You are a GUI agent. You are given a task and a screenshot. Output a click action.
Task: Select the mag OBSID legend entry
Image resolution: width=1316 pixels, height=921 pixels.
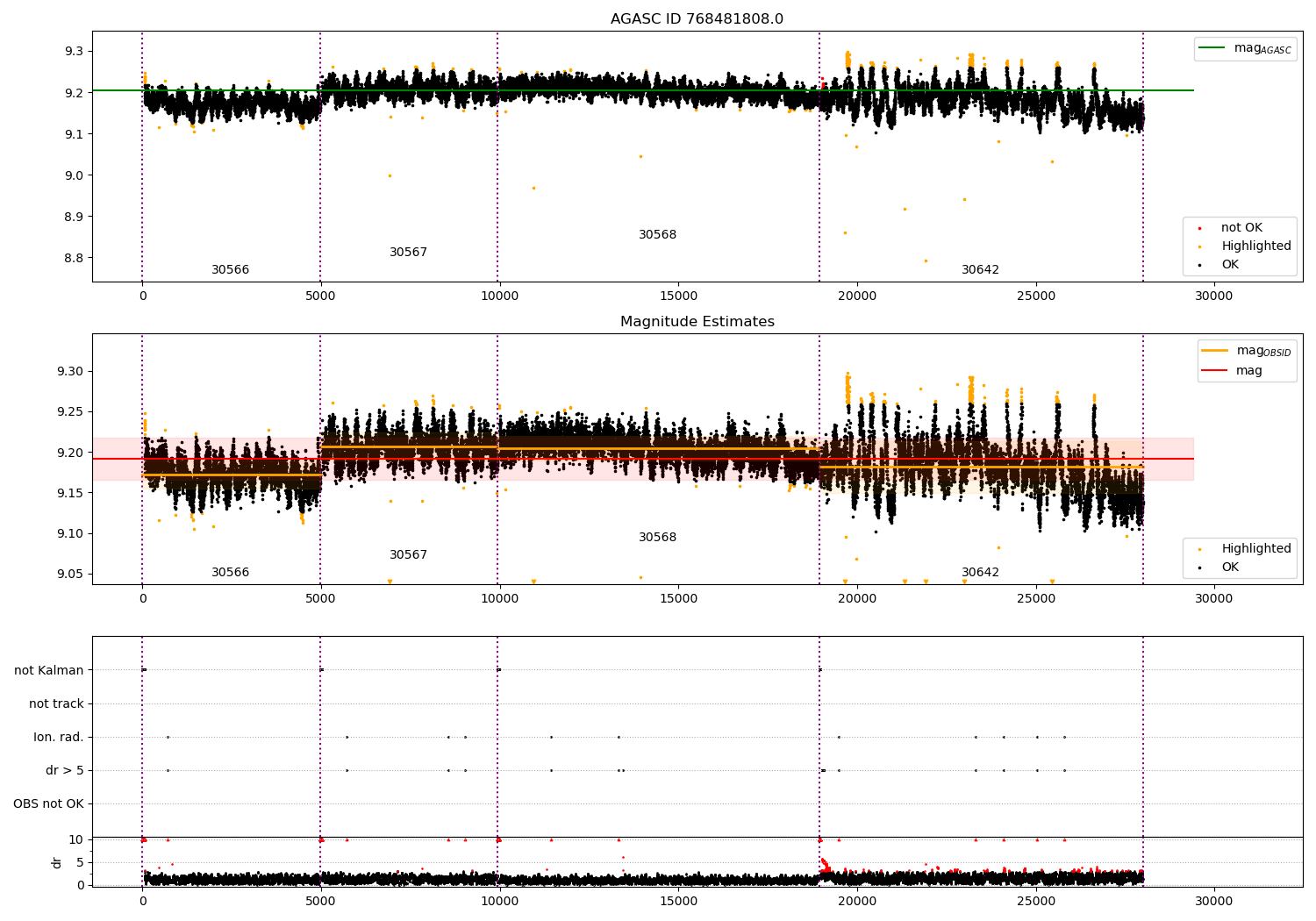pos(1246,351)
